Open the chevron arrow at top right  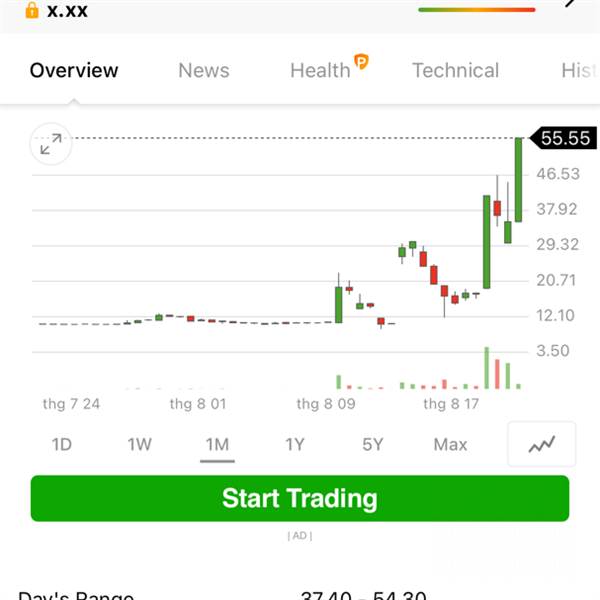[x=570, y=3]
